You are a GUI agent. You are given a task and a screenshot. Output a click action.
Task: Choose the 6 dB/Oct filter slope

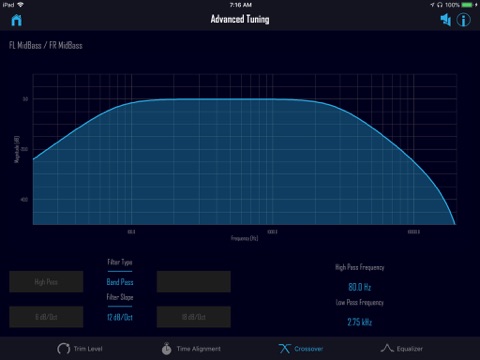point(46,317)
